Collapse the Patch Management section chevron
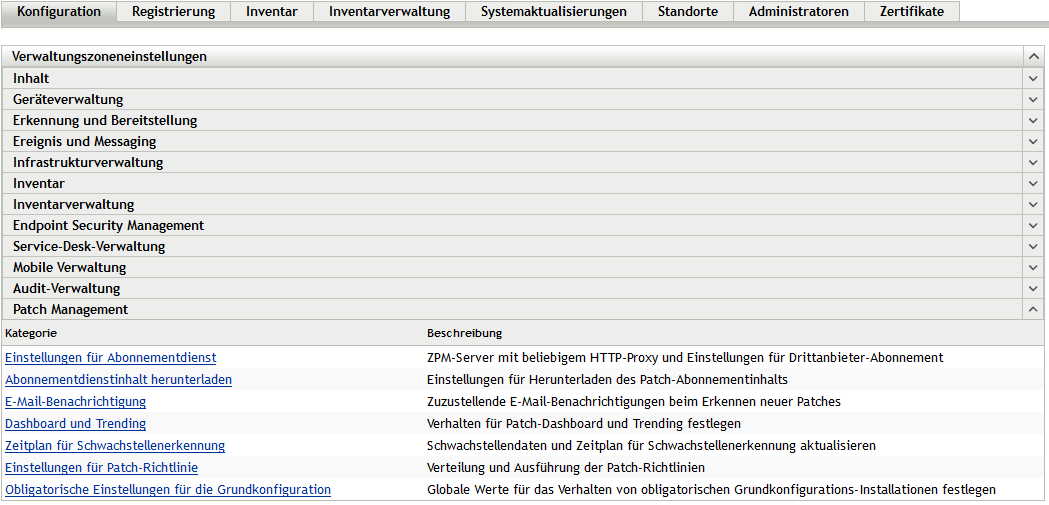Viewport: 1049px width, 505px height. (x=1033, y=309)
